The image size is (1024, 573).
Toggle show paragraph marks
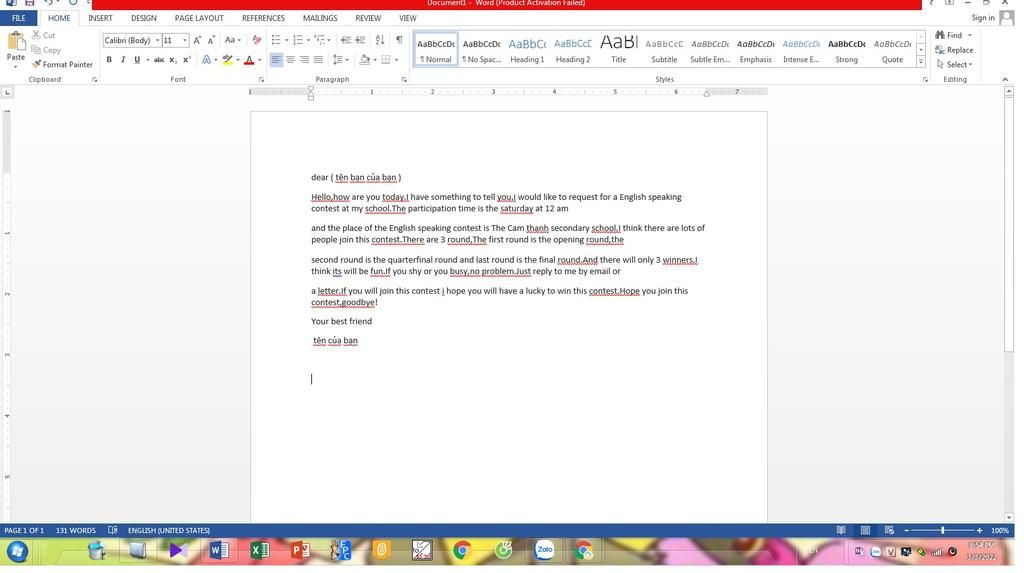tap(399, 40)
